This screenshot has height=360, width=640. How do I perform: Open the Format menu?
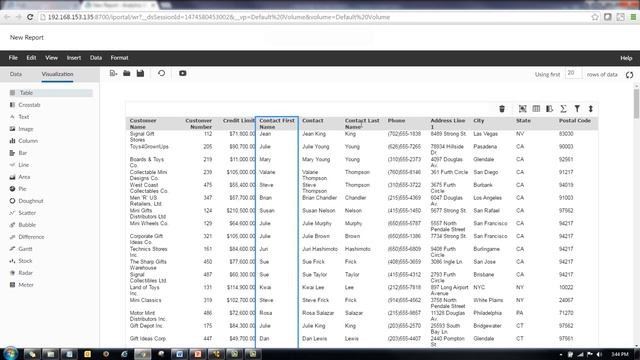coord(119,58)
